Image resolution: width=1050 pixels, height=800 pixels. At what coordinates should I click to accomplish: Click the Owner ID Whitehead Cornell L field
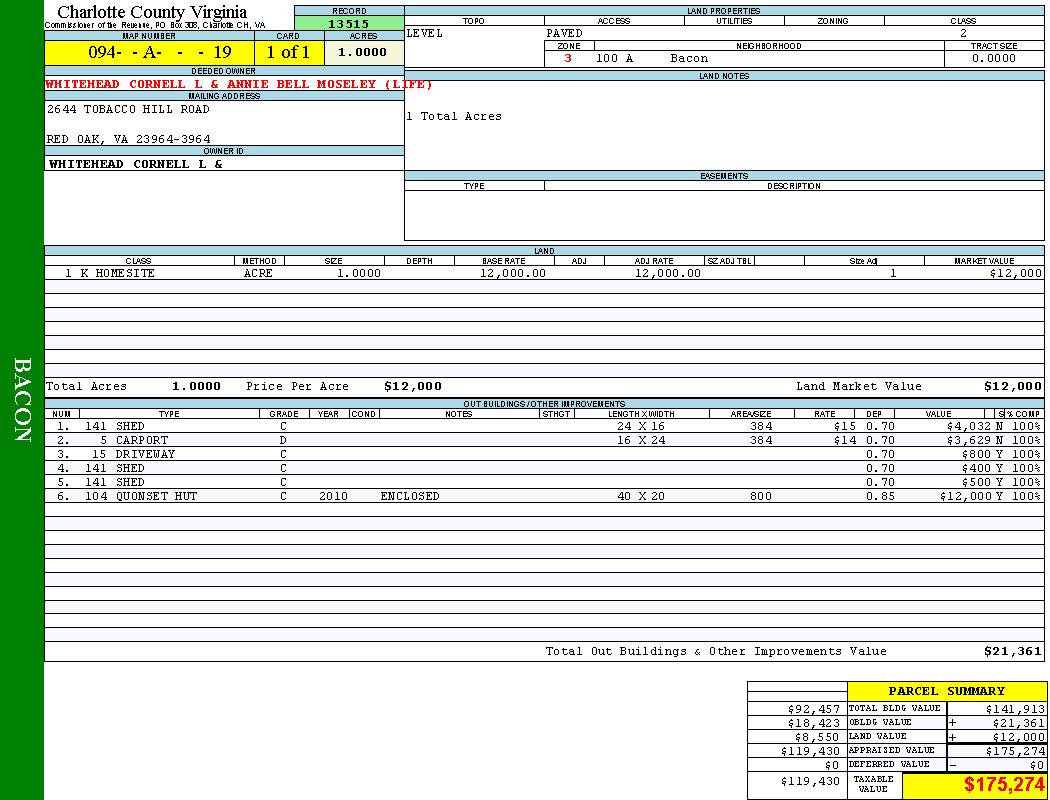coord(136,164)
